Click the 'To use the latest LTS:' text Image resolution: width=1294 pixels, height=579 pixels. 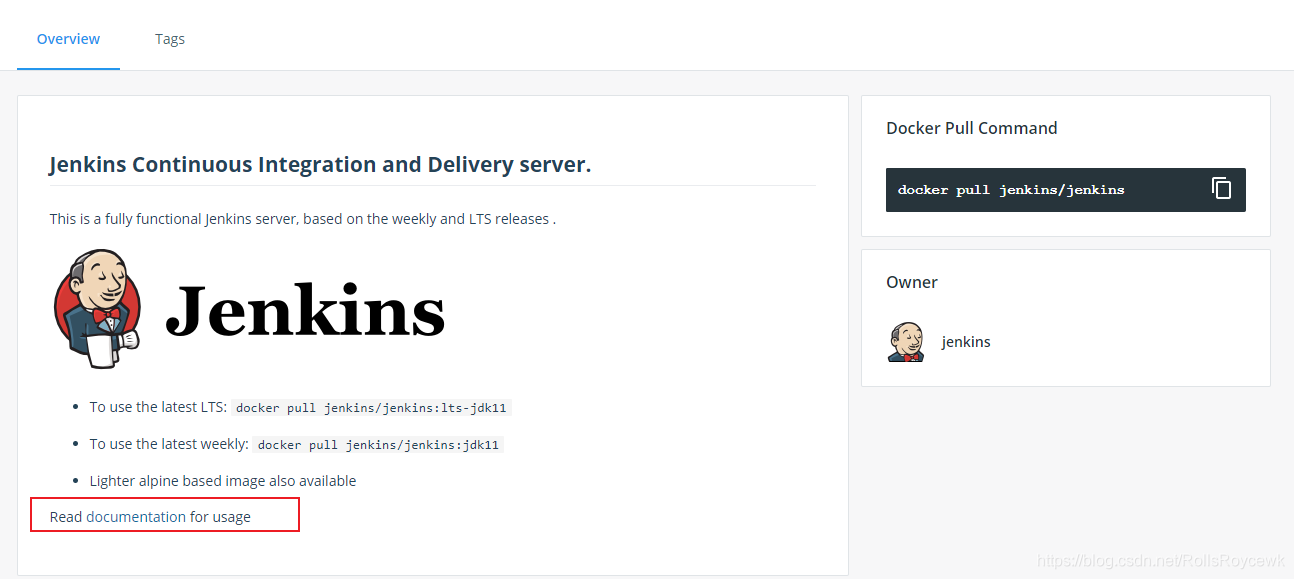pyautogui.click(x=158, y=407)
